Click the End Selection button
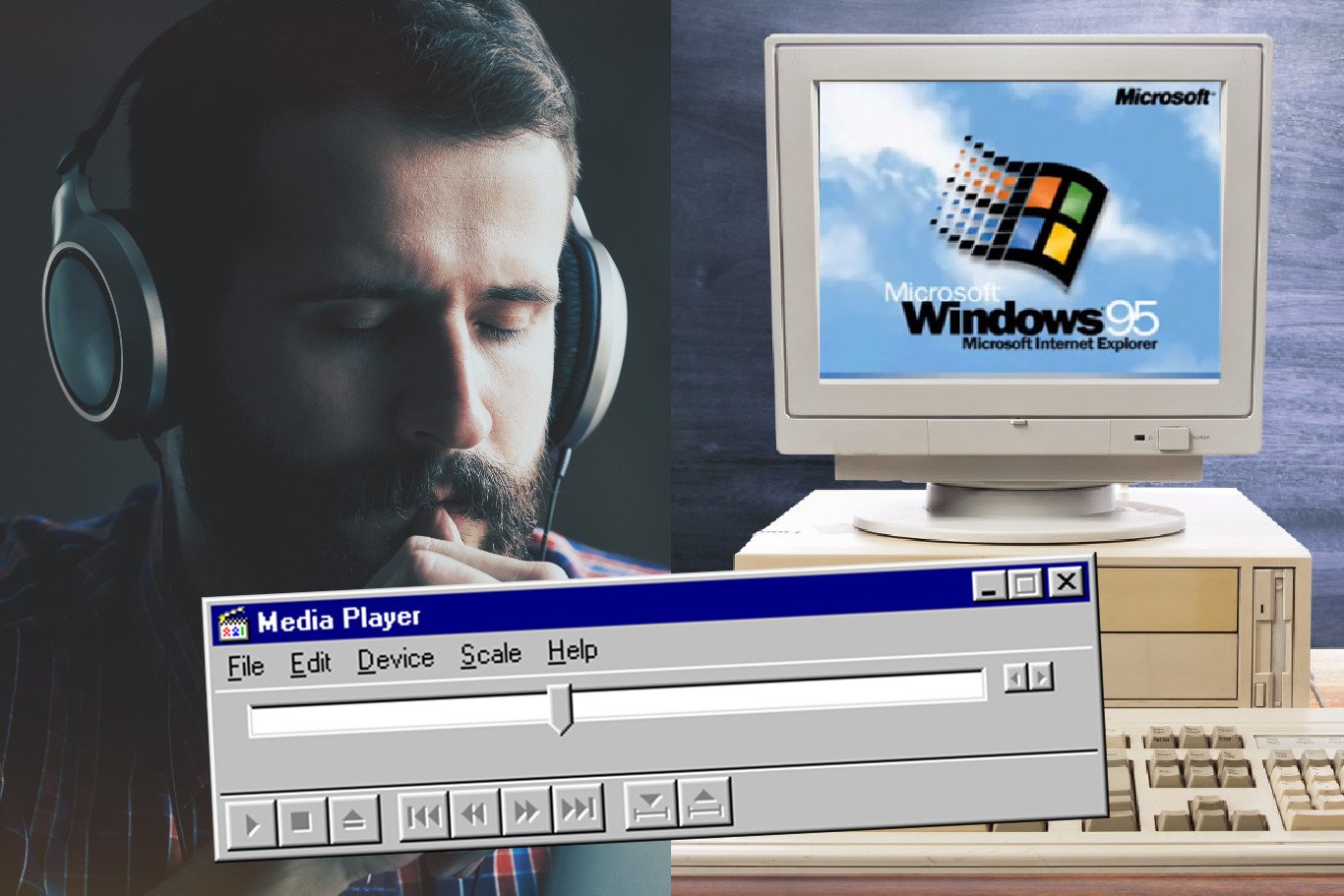 coord(703,803)
